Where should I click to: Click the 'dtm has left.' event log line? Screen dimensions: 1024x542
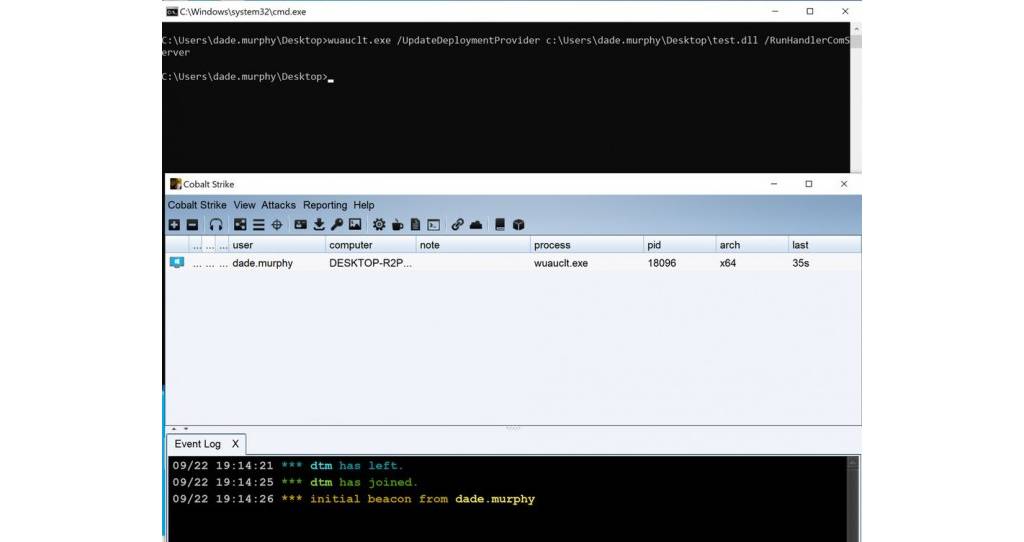click(287, 466)
